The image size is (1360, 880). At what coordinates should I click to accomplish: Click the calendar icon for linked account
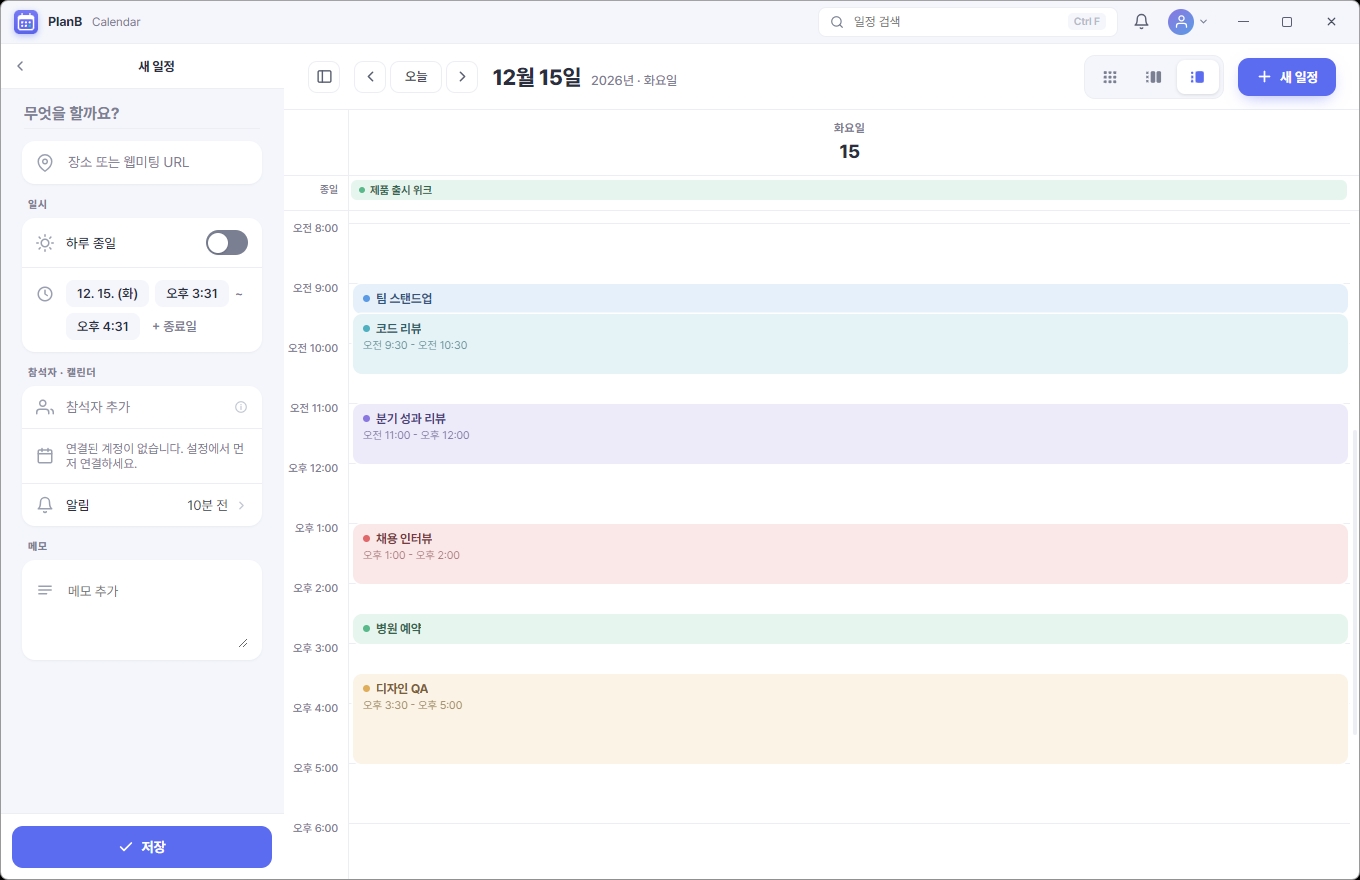point(45,456)
